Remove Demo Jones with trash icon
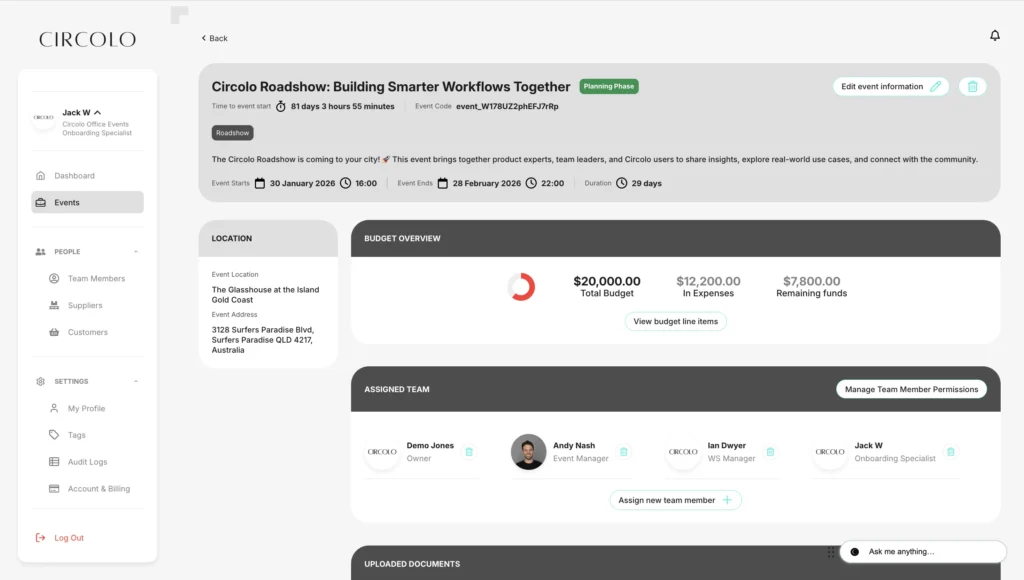The image size is (1024, 580). [469, 452]
